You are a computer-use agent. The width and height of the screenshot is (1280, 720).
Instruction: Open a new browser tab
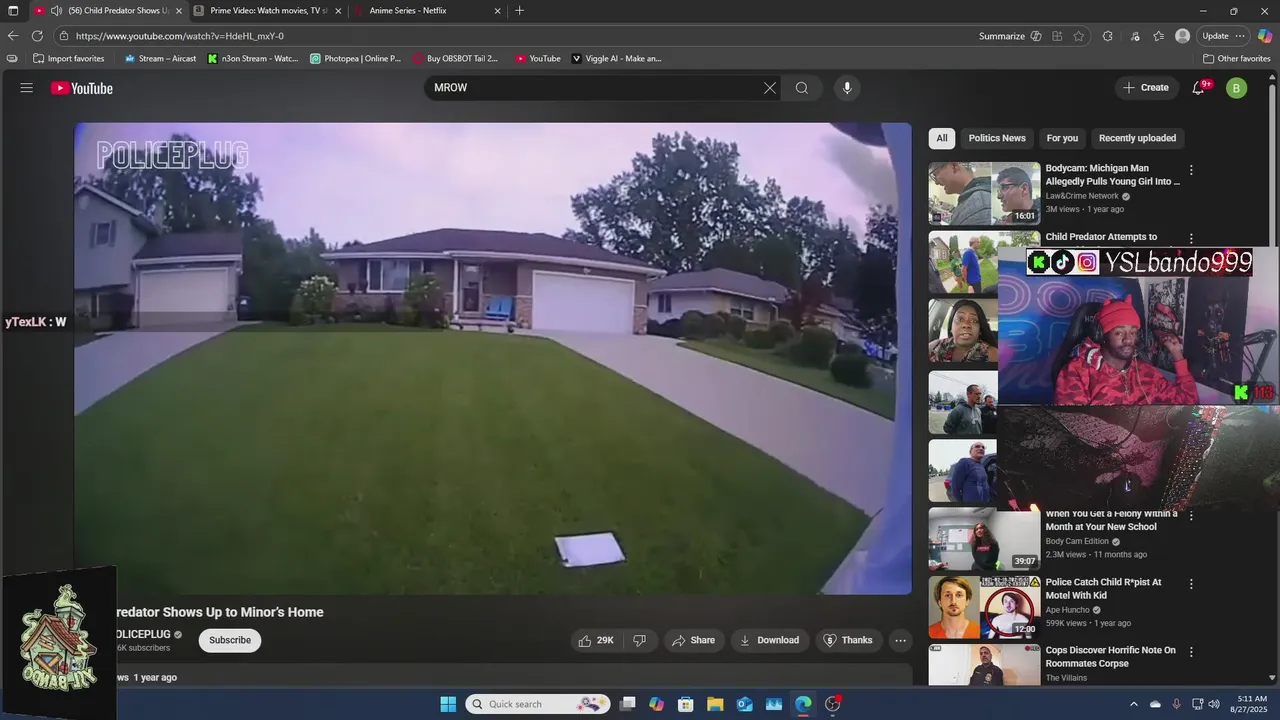tap(519, 10)
